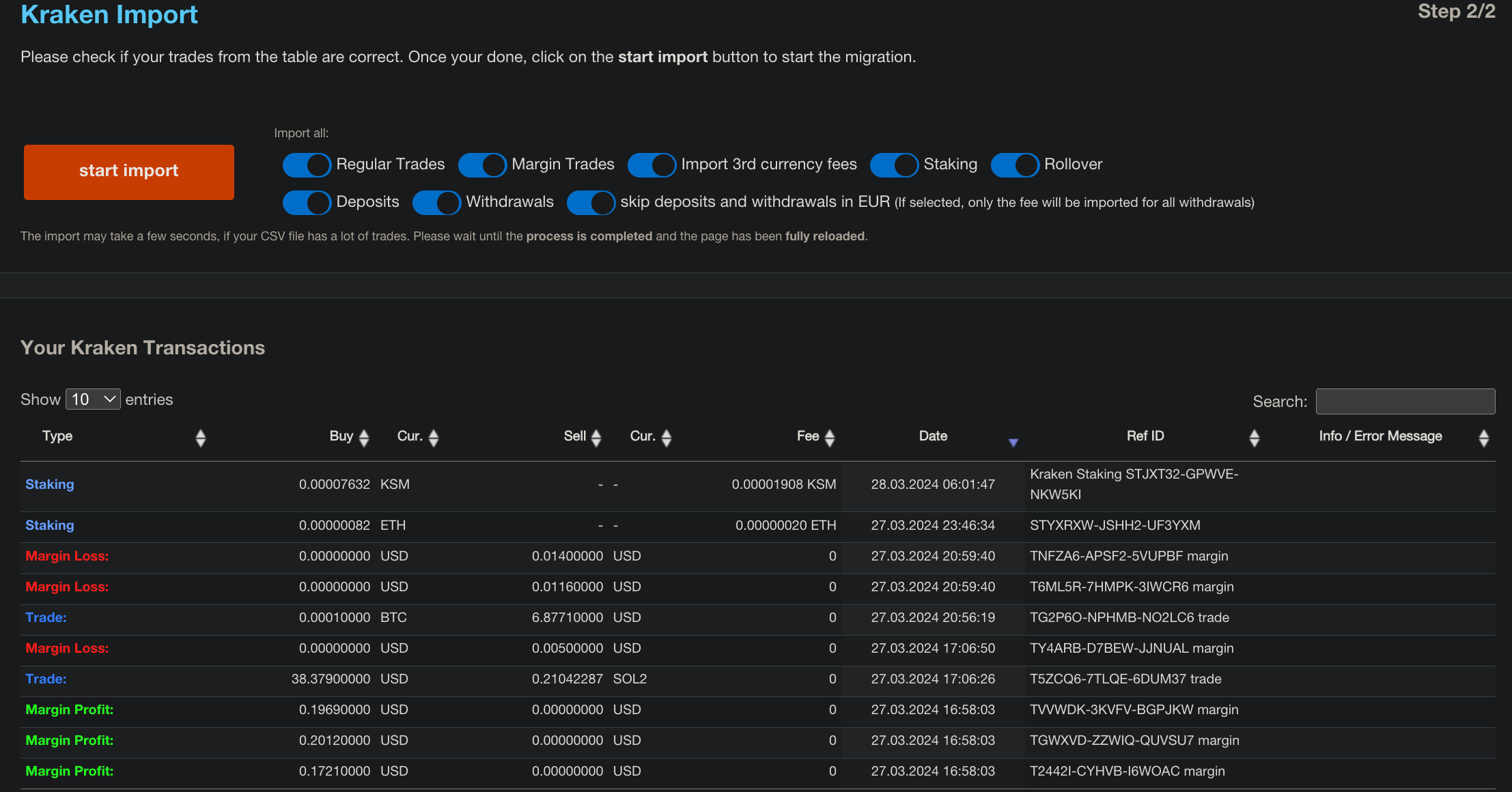Screen dimensions: 1512x792
Task: Click the sell amount 6.87710000
Action: [x=568, y=617]
